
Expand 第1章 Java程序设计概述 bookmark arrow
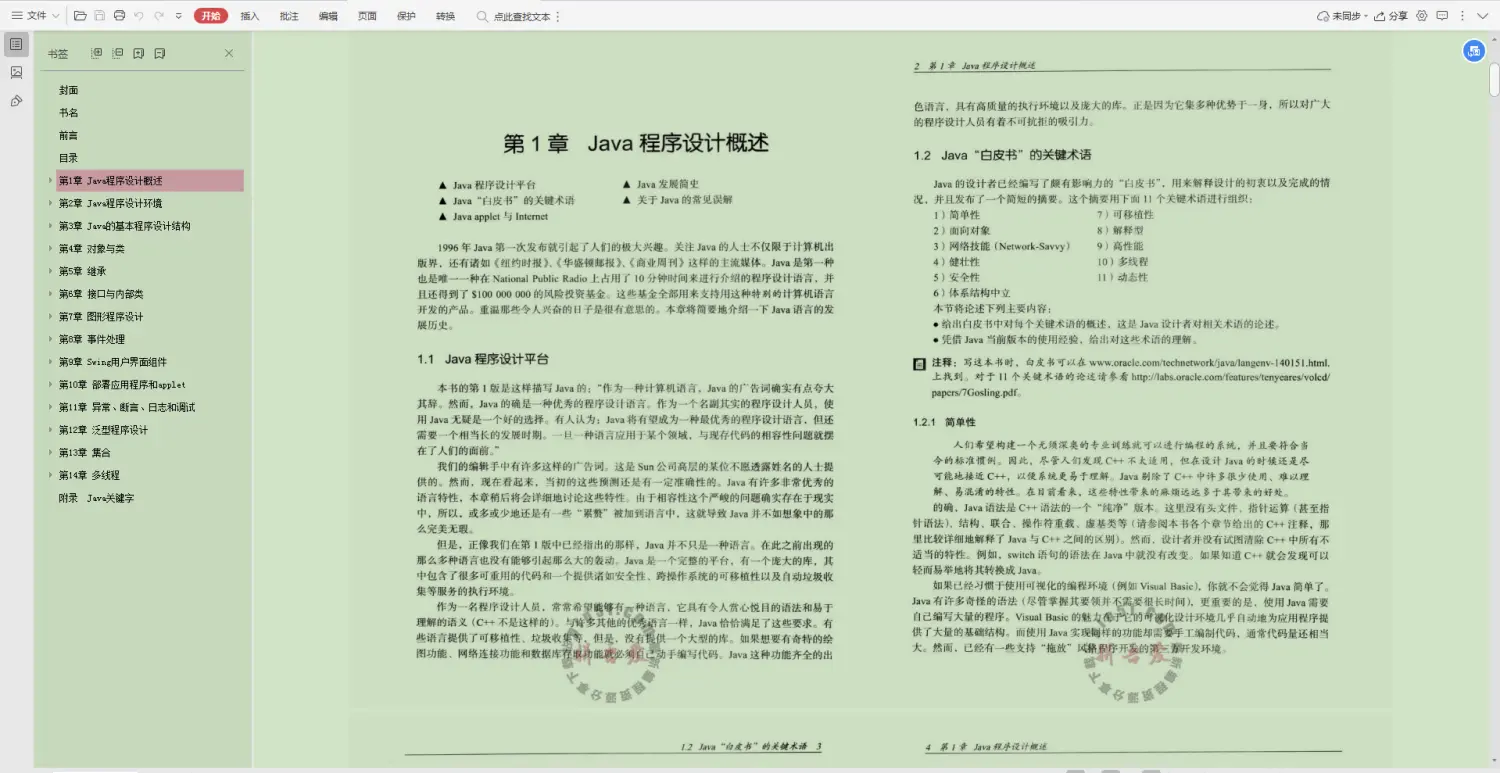click(50, 181)
